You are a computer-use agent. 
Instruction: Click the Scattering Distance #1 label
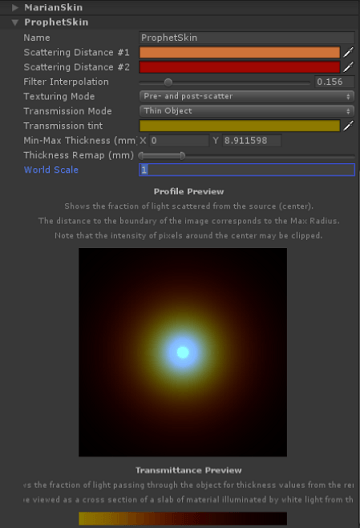point(76,53)
